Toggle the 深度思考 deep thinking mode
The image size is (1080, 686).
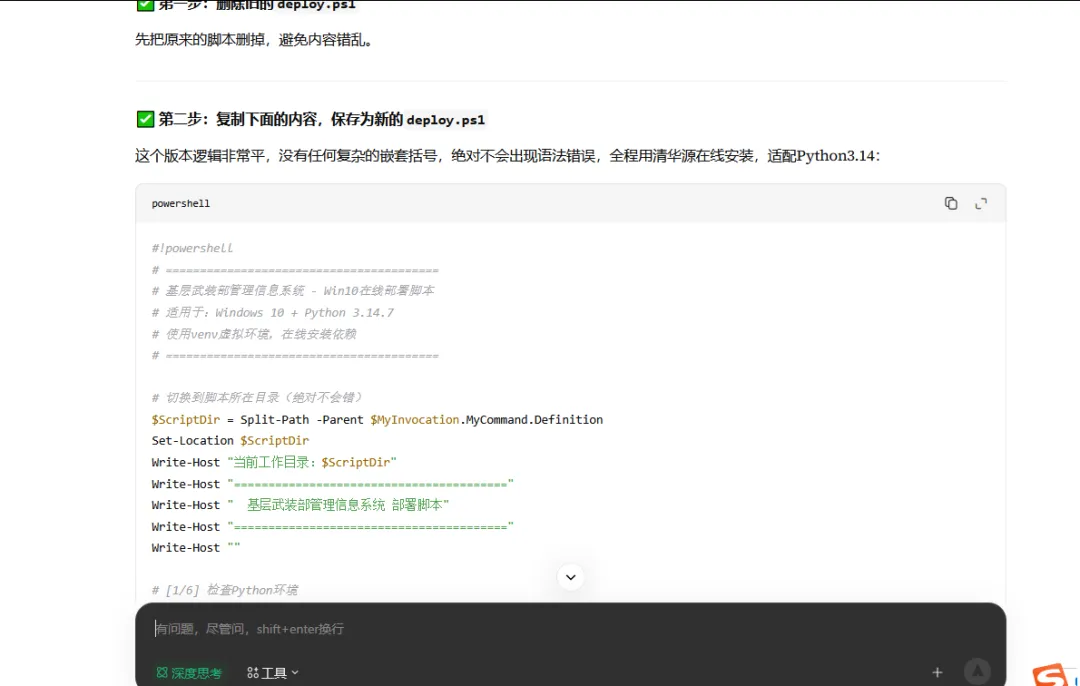[x=189, y=673]
